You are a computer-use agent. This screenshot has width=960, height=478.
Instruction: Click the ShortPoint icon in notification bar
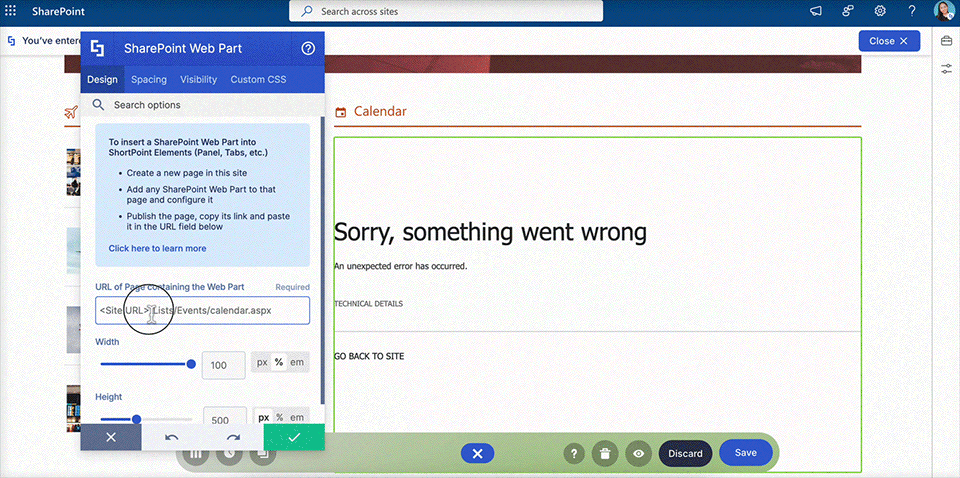(11, 41)
